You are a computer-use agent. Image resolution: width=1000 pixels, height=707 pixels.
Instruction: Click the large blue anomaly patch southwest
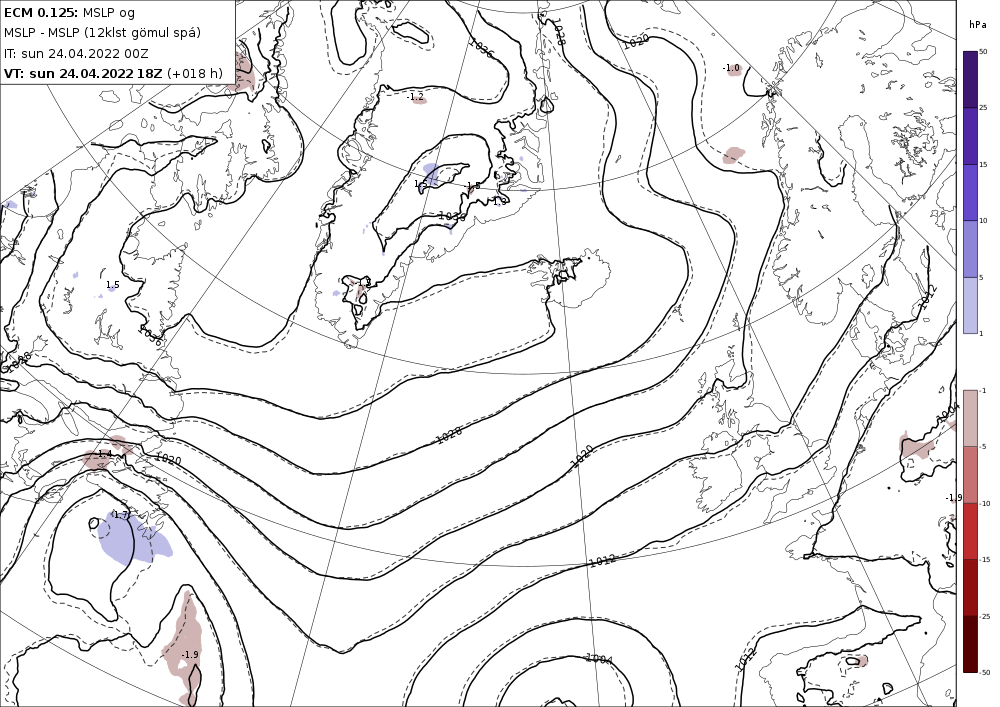click(x=134, y=539)
